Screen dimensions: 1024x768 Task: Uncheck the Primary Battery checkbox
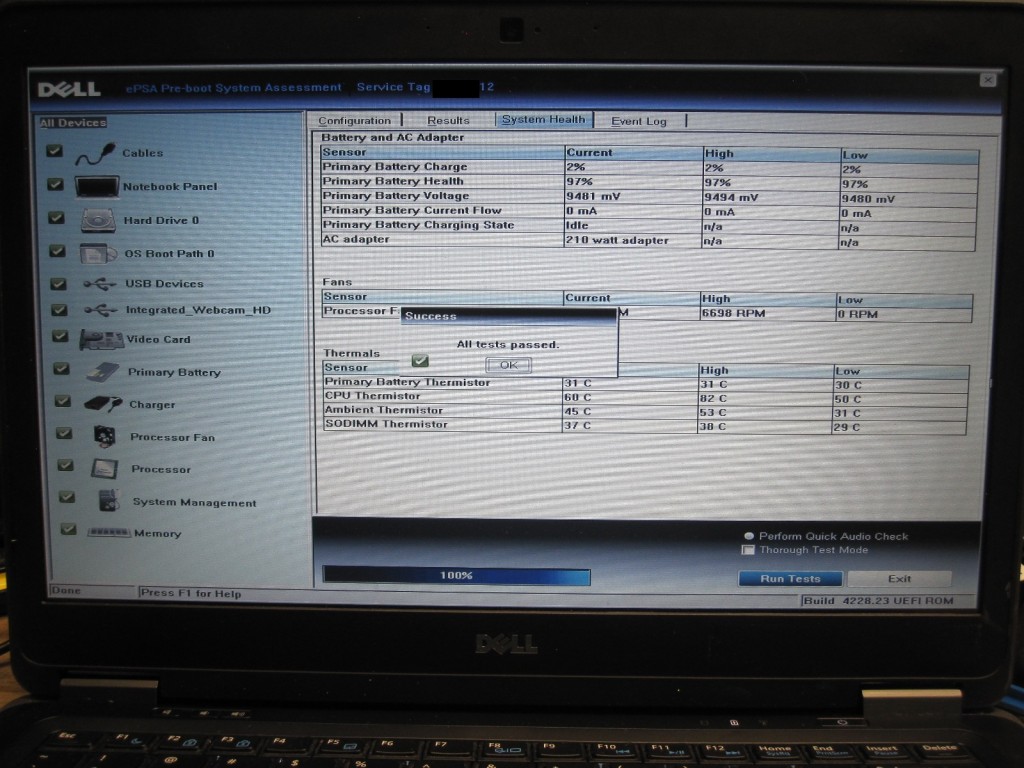pyautogui.click(x=61, y=368)
